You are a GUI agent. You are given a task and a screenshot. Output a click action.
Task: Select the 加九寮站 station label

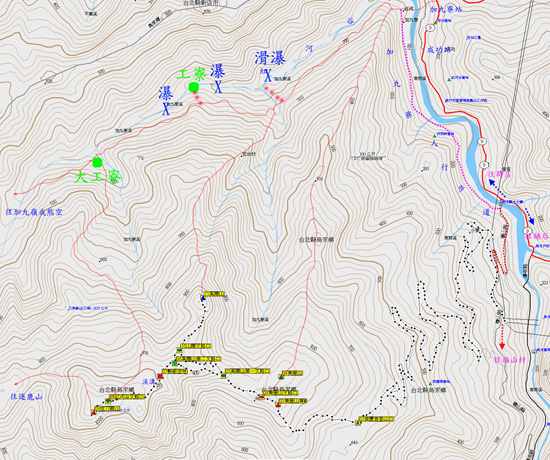pos(446,9)
